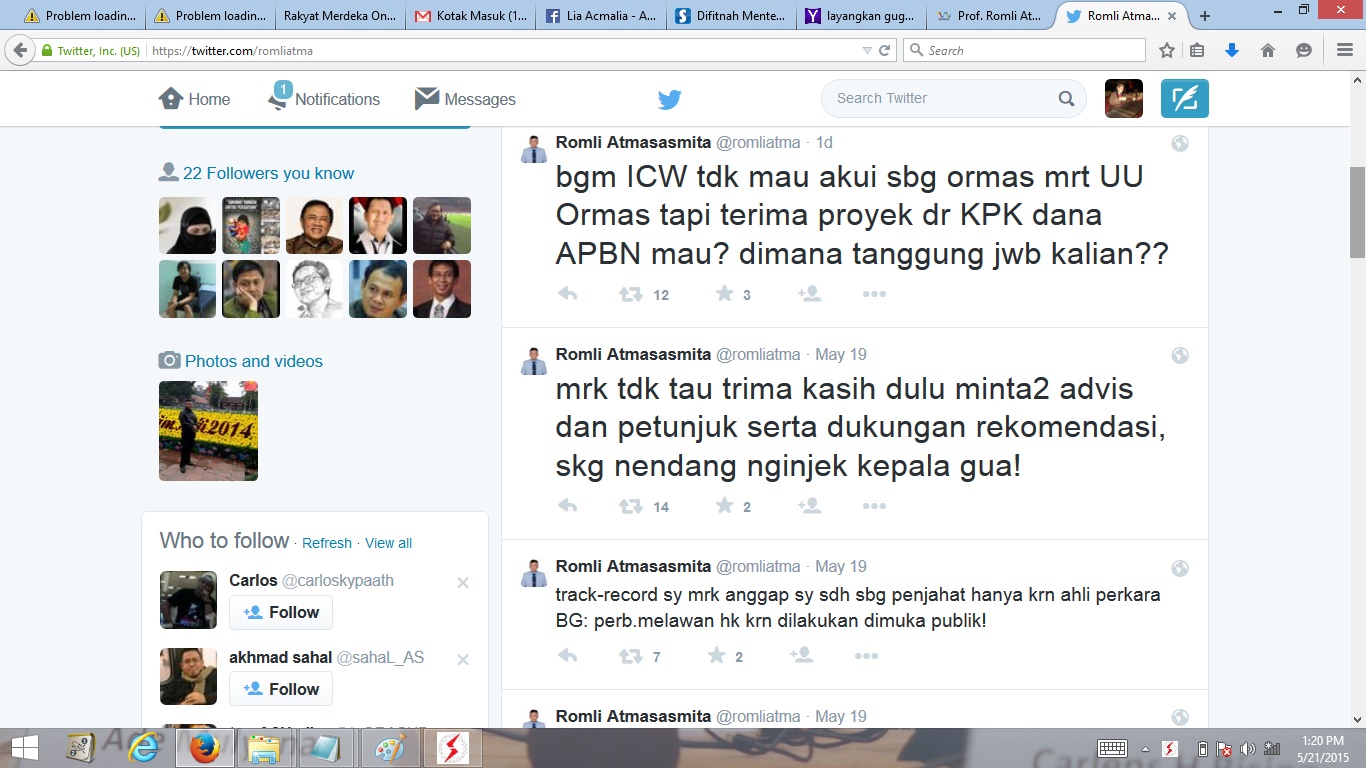The height and width of the screenshot is (768, 1366).
Task: Favorite the 'track-record sy mrk' tweet
Action: (x=717, y=656)
